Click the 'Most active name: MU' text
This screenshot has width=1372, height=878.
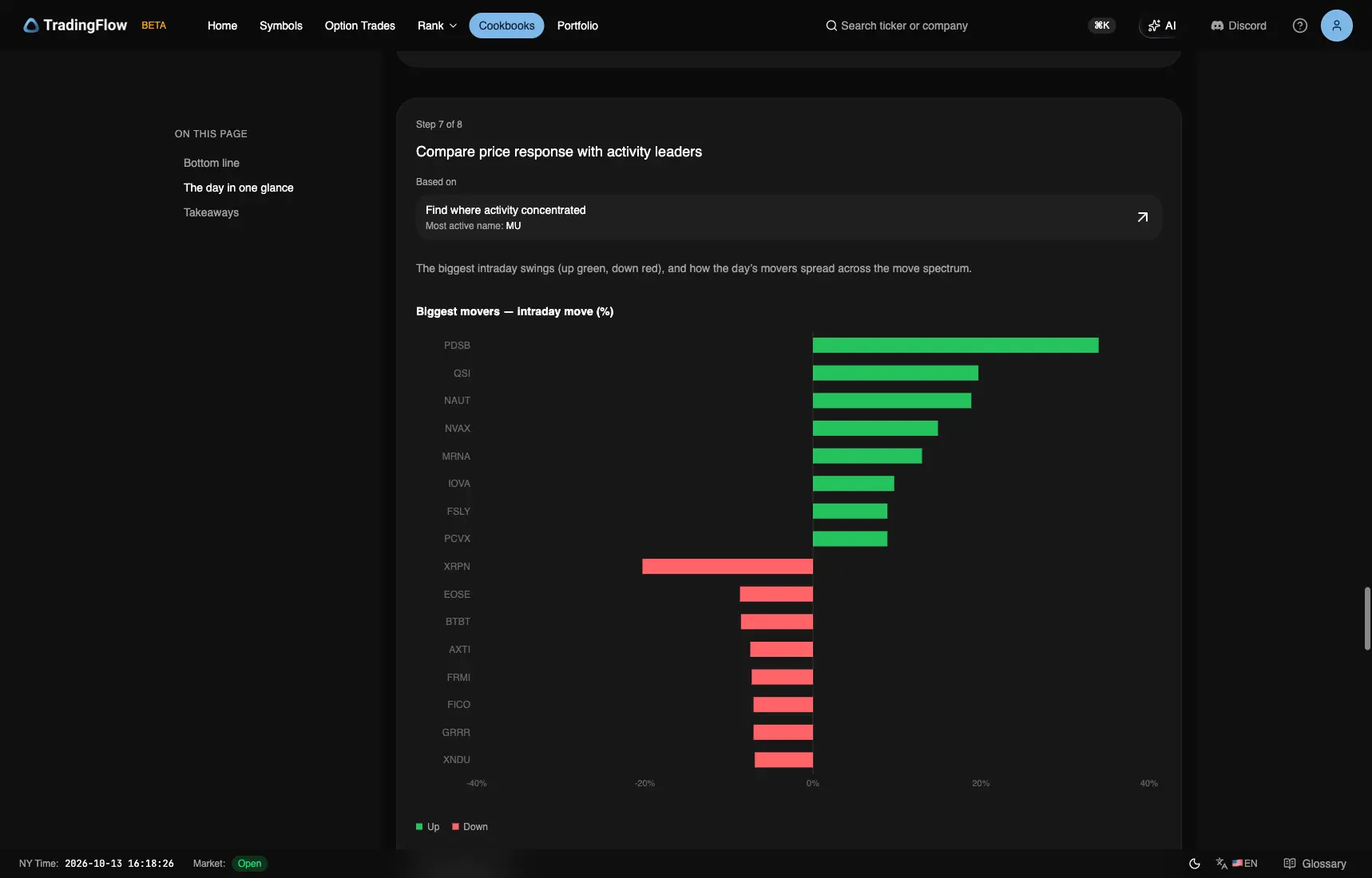point(474,226)
